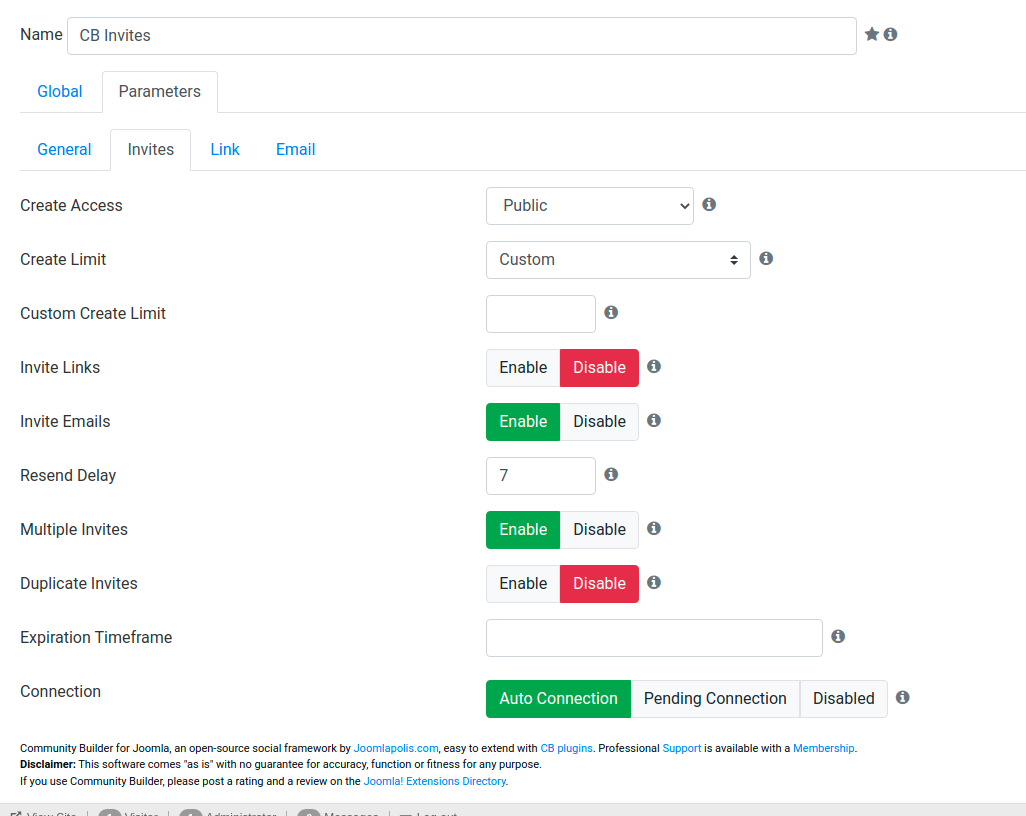Select Enable for Invite Emails
This screenshot has height=816, width=1026.
click(523, 422)
